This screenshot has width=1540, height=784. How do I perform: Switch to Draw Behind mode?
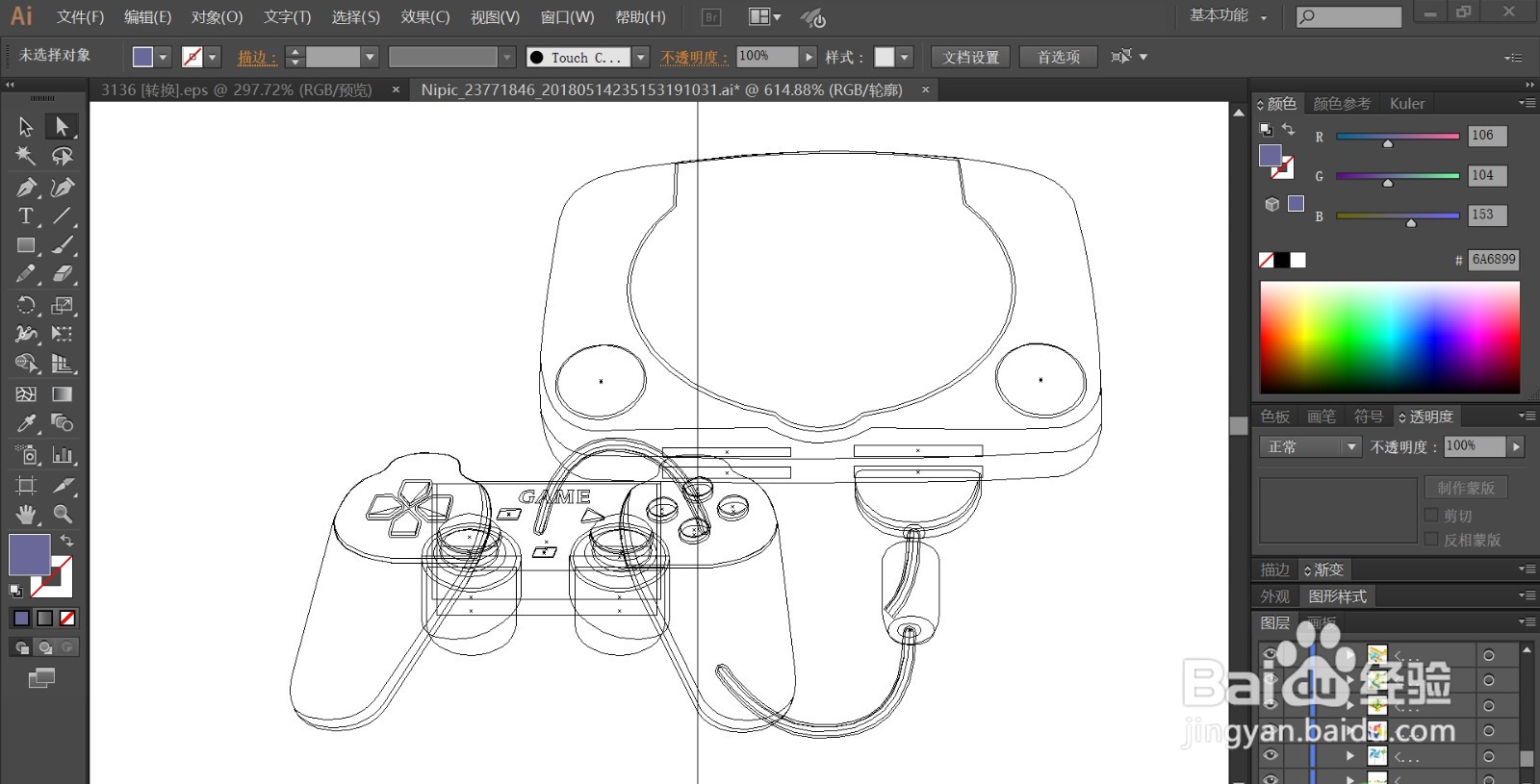44,647
